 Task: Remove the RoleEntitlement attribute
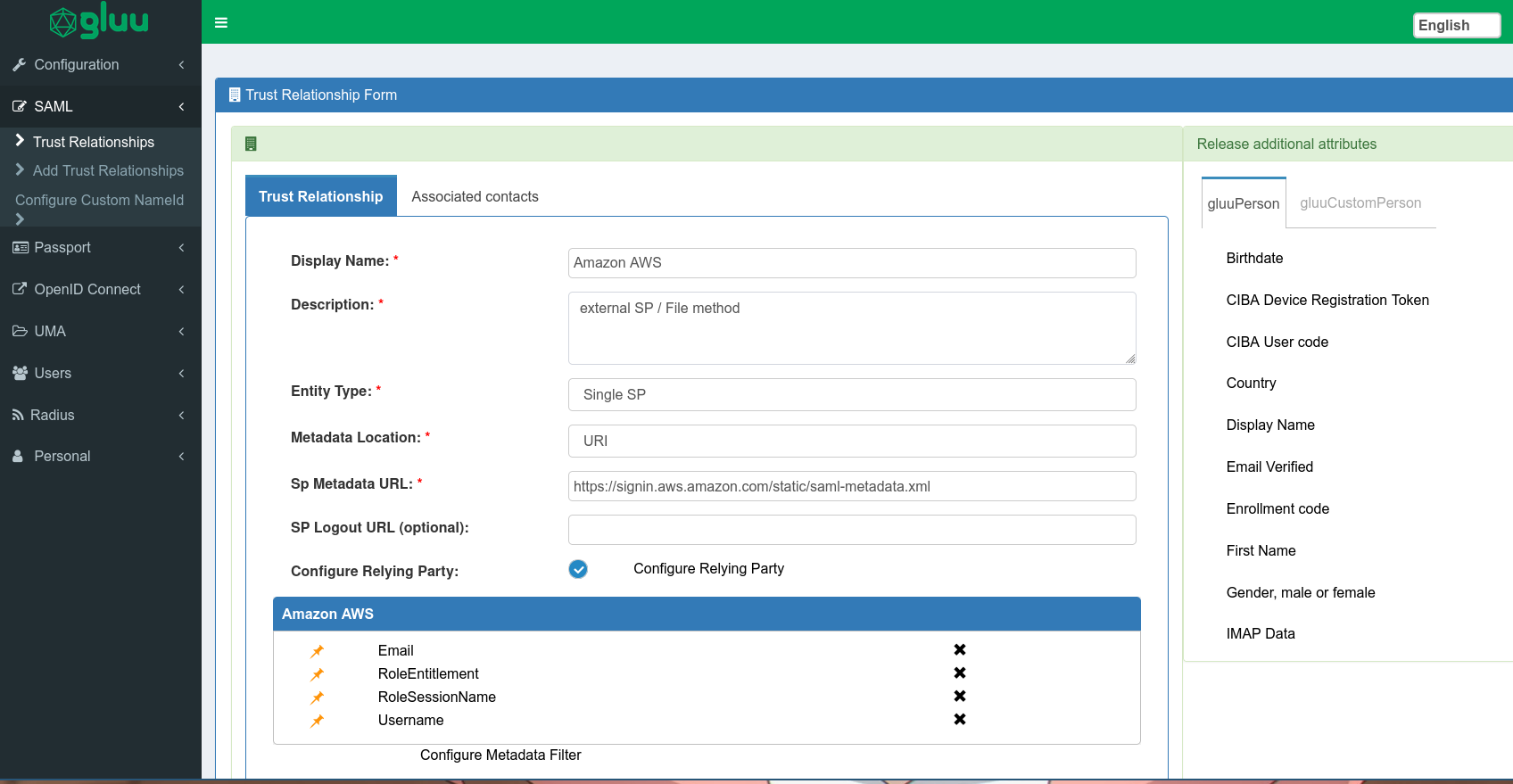click(x=960, y=673)
